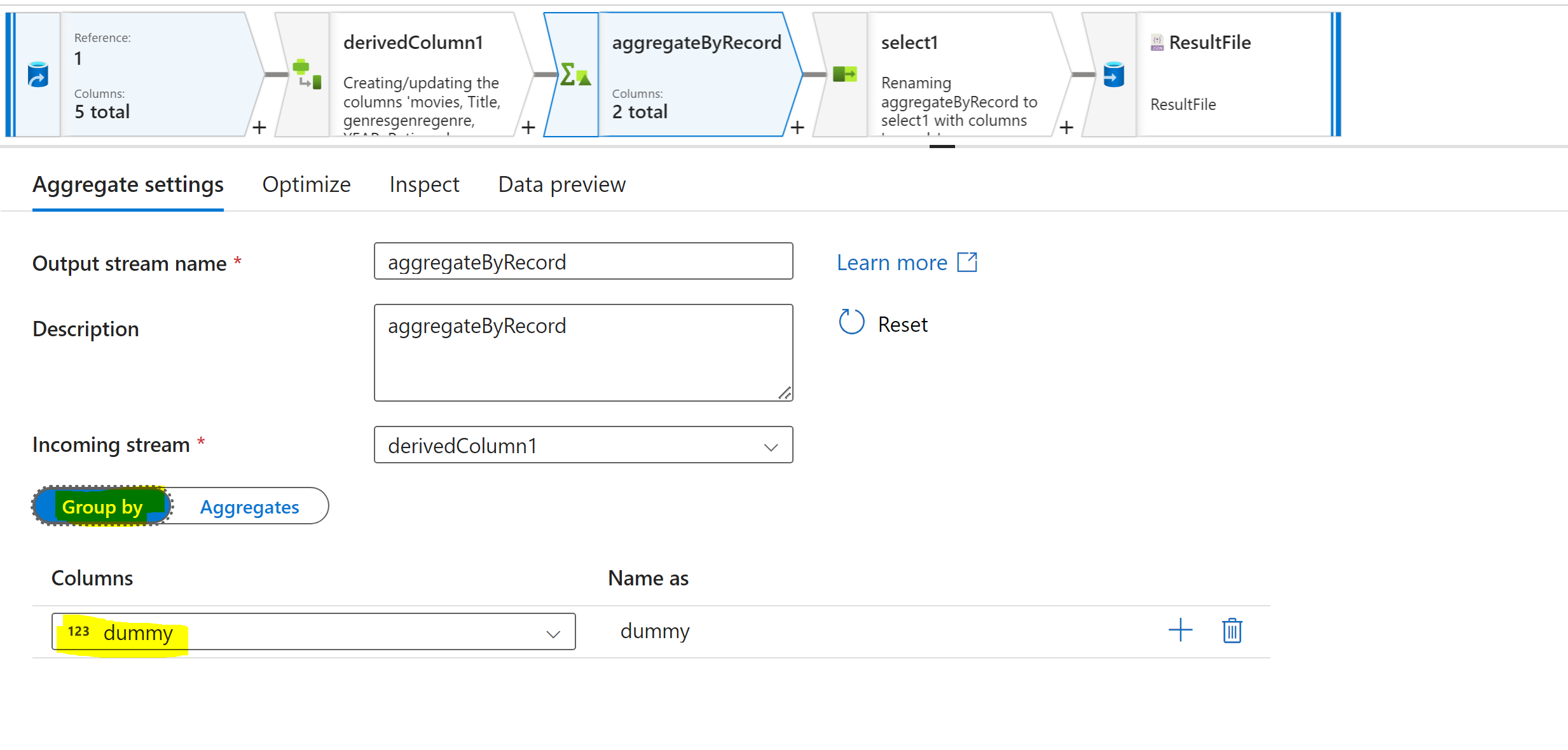Image resolution: width=1568 pixels, height=750 pixels.
Task: Open the Data preview tab
Action: [561, 185]
